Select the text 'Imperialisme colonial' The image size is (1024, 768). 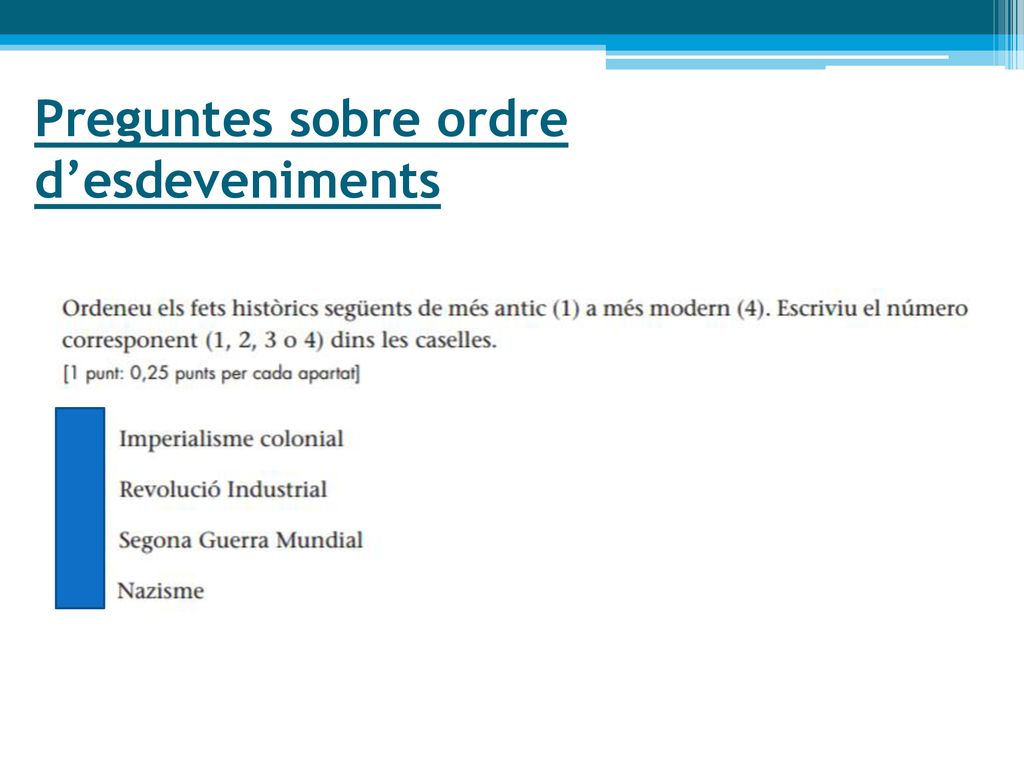click(231, 439)
